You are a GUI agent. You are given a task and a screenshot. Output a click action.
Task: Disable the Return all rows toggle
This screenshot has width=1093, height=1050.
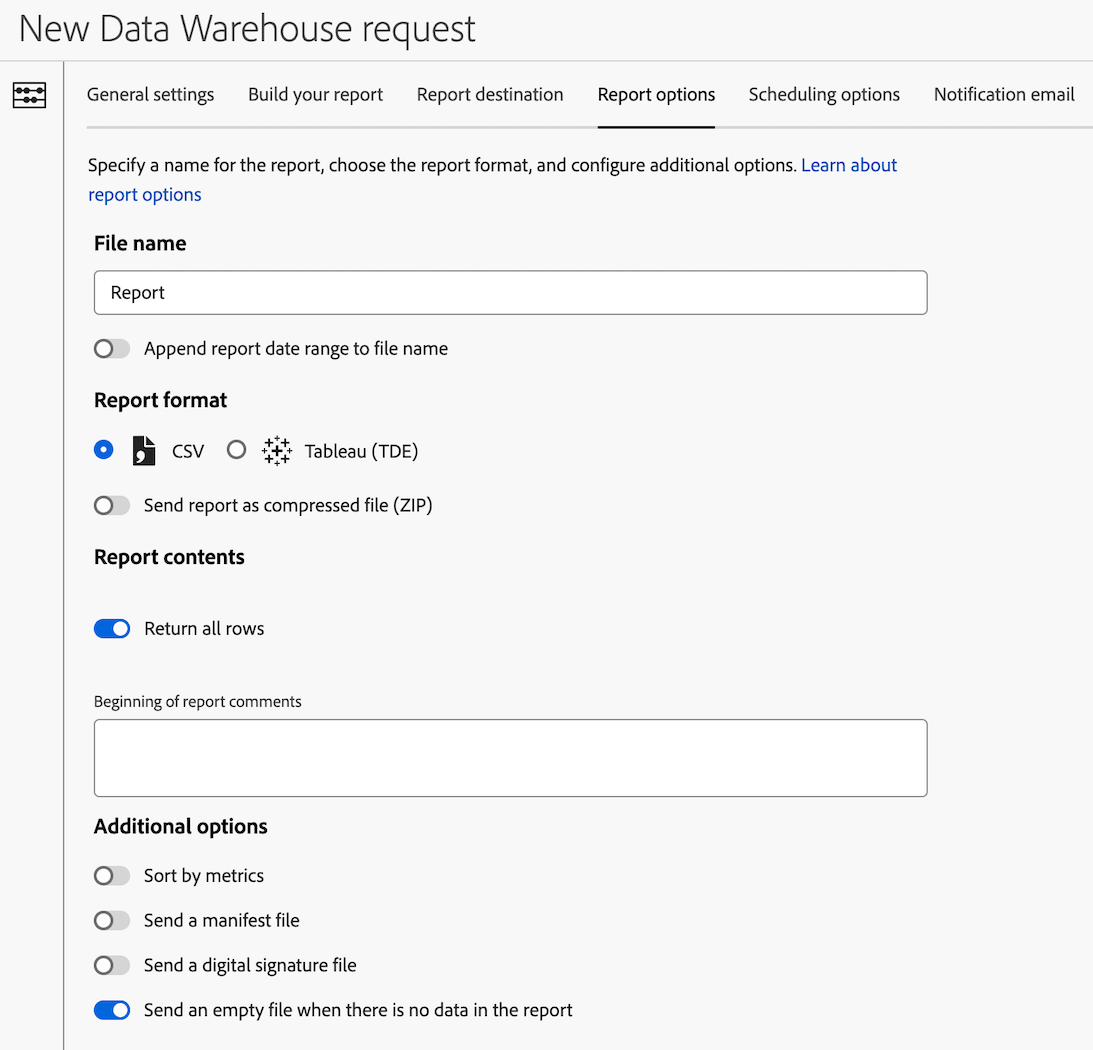point(112,628)
